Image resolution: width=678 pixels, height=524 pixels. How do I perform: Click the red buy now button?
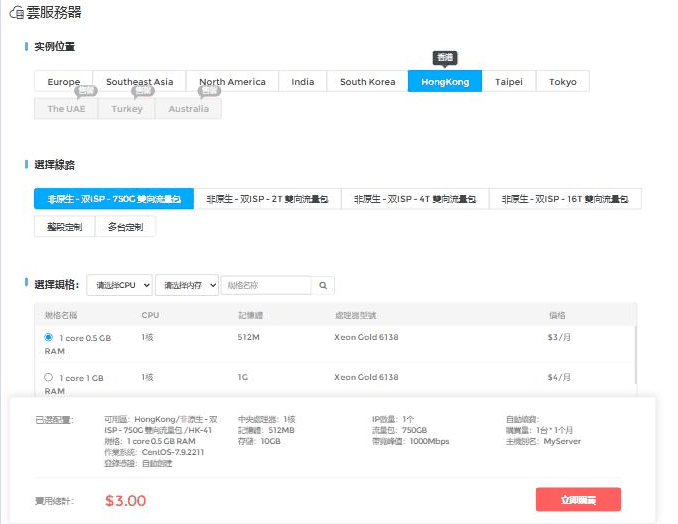point(578,500)
